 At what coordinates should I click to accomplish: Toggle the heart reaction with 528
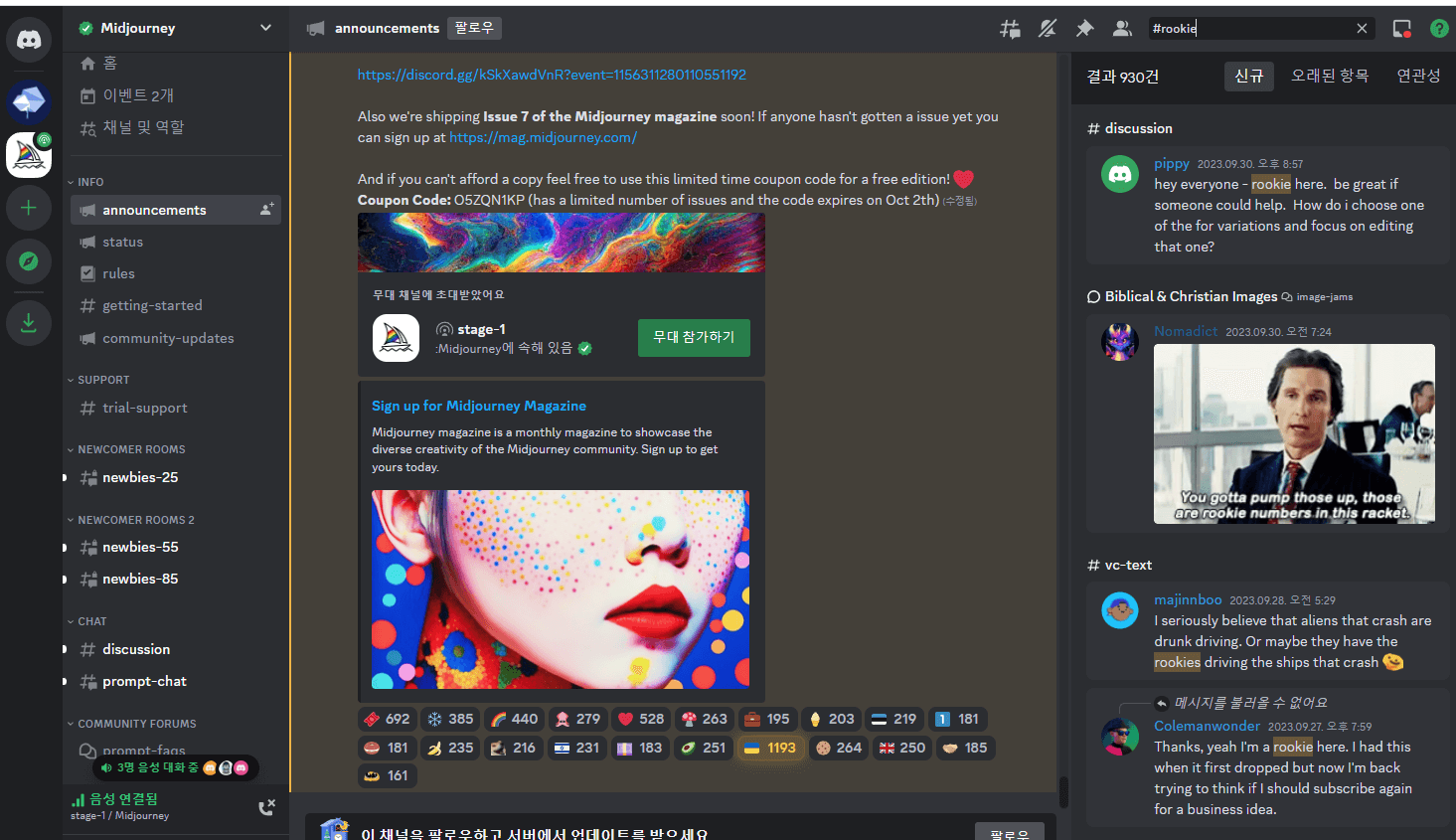coord(640,719)
